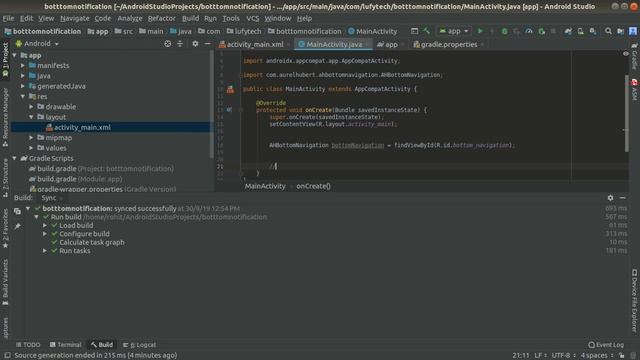Hide the Build panel with minus icon
The image size is (640, 360).
point(622,198)
